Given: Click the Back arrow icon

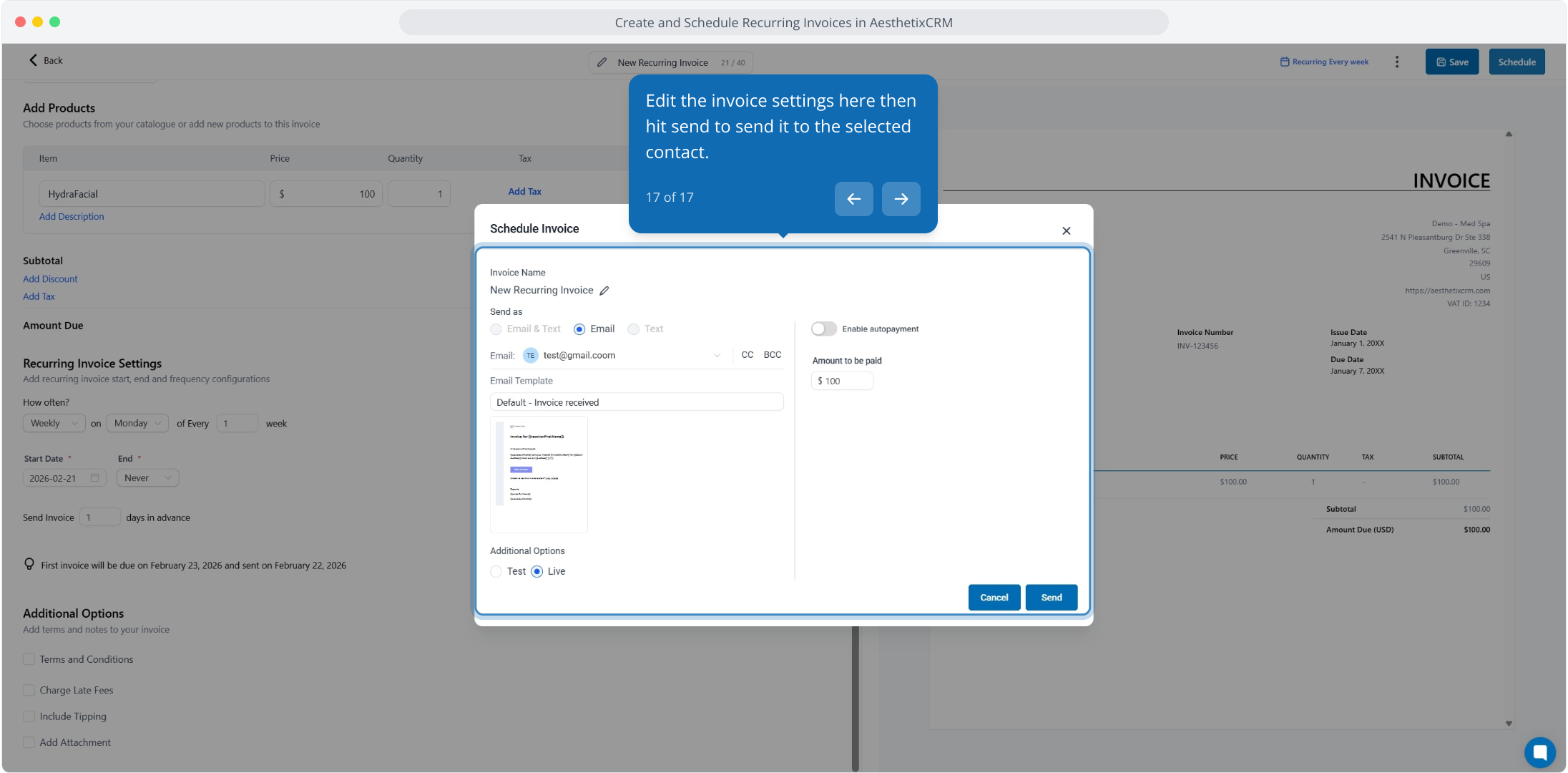Looking at the screenshot, I should point(33,60).
